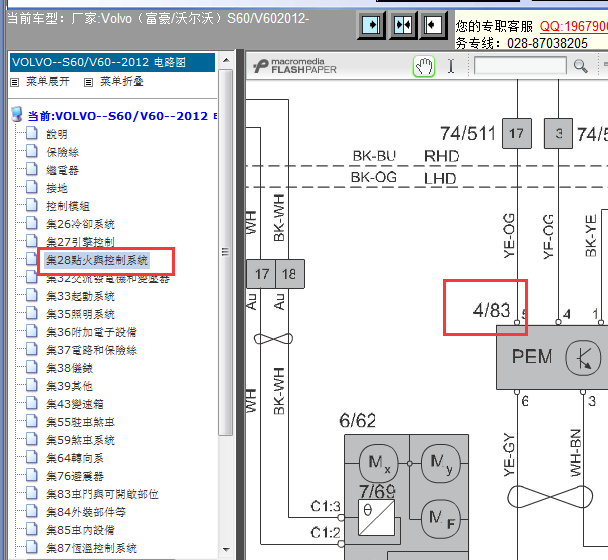Click the split-center panel layout button
Image resolution: width=608 pixels, height=560 pixels.
pos(402,25)
